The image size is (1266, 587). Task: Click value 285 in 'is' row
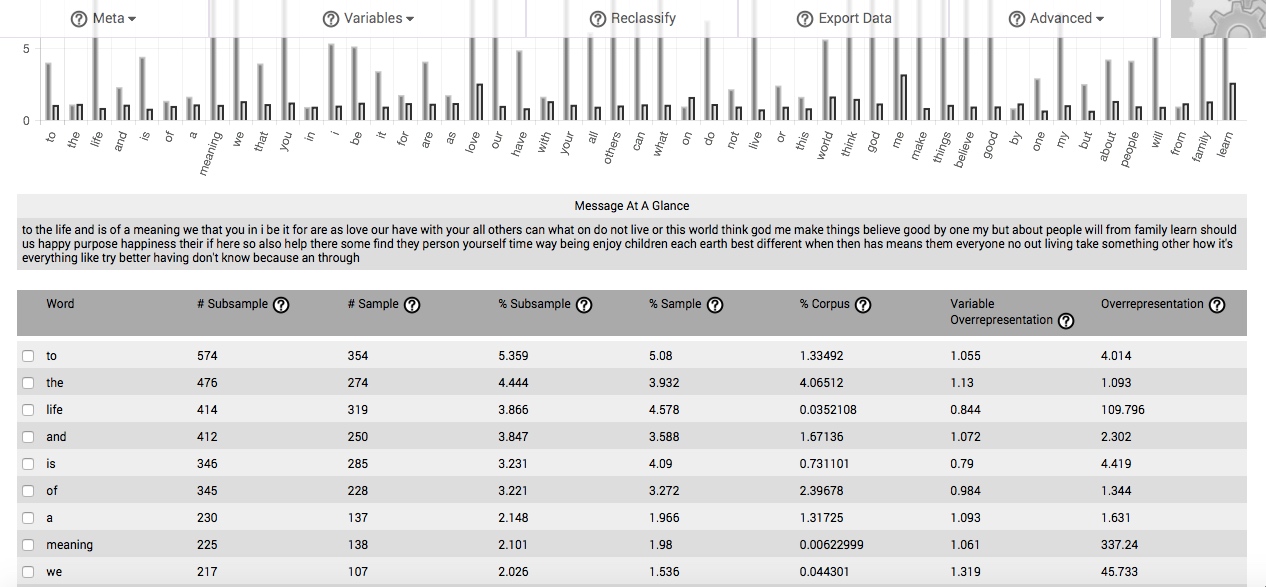pos(357,464)
